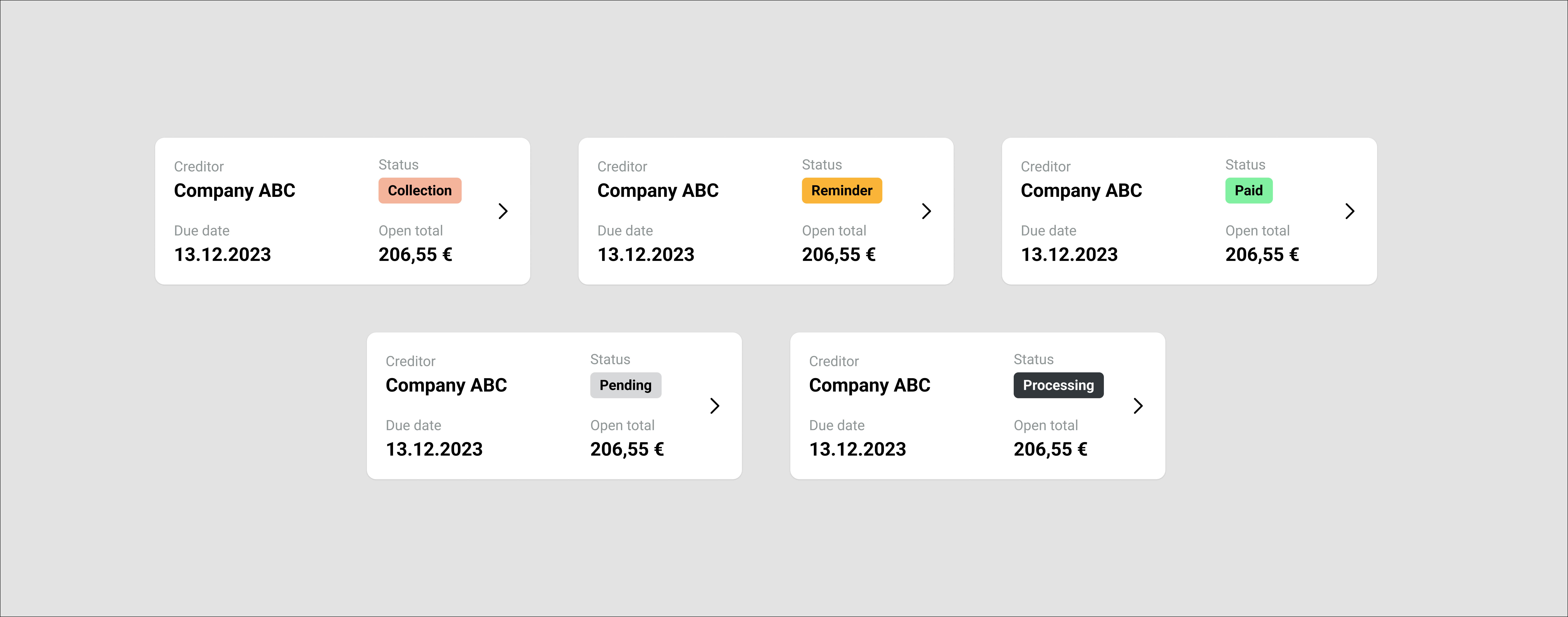This screenshot has width=1568, height=617.
Task: Open the Paid card chevron arrow
Action: click(1349, 211)
